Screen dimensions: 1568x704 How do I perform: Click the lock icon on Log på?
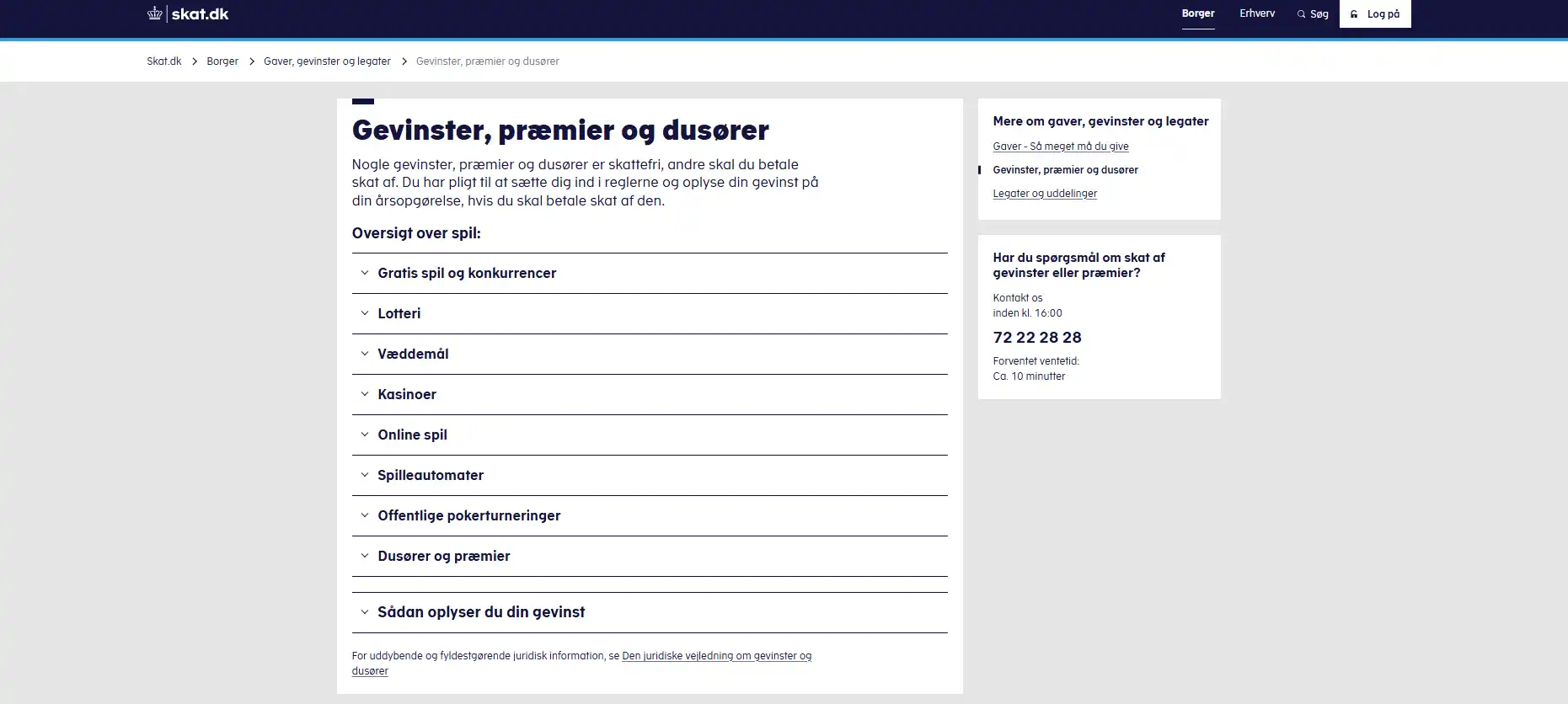tap(1354, 14)
